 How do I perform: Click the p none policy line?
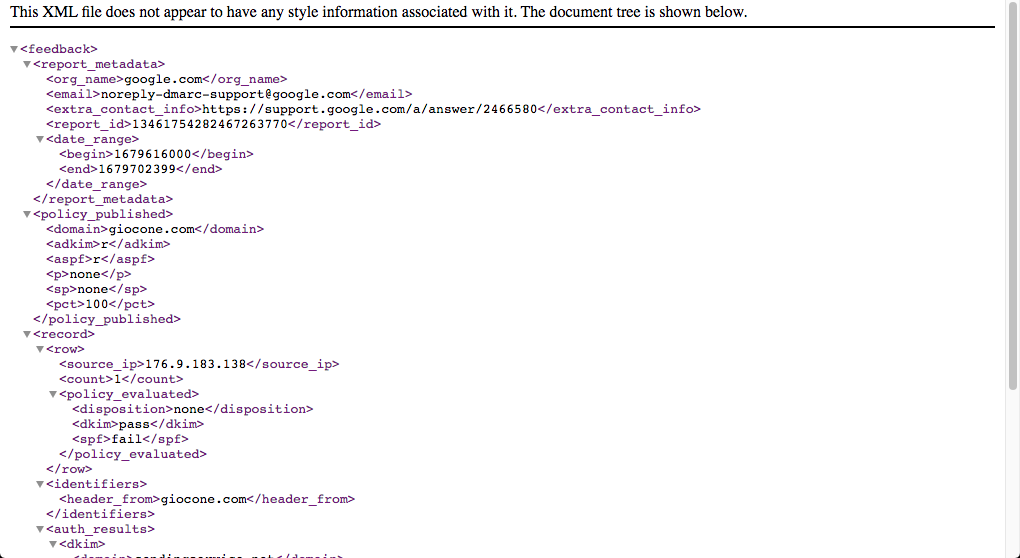tap(88, 274)
